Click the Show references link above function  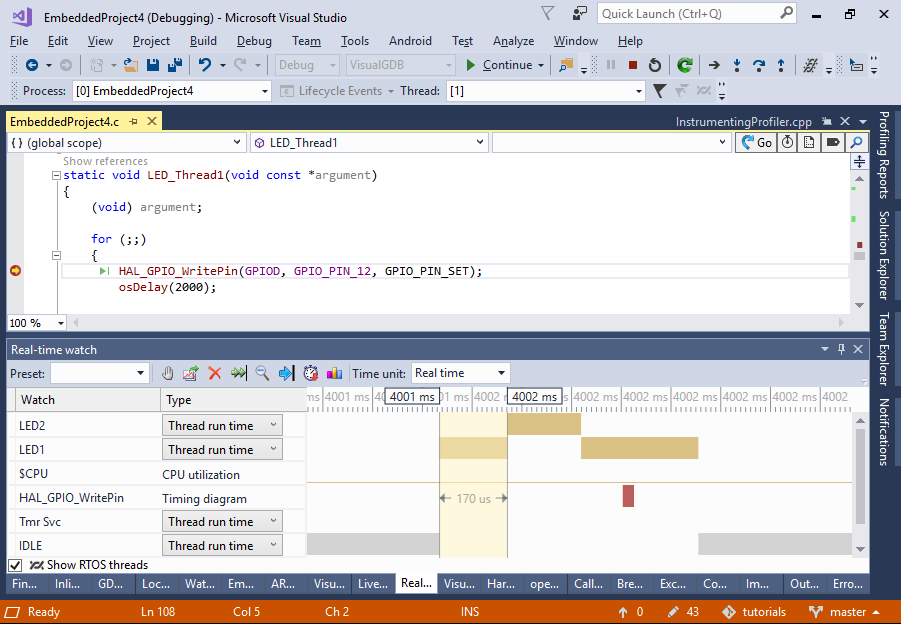click(x=105, y=161)
